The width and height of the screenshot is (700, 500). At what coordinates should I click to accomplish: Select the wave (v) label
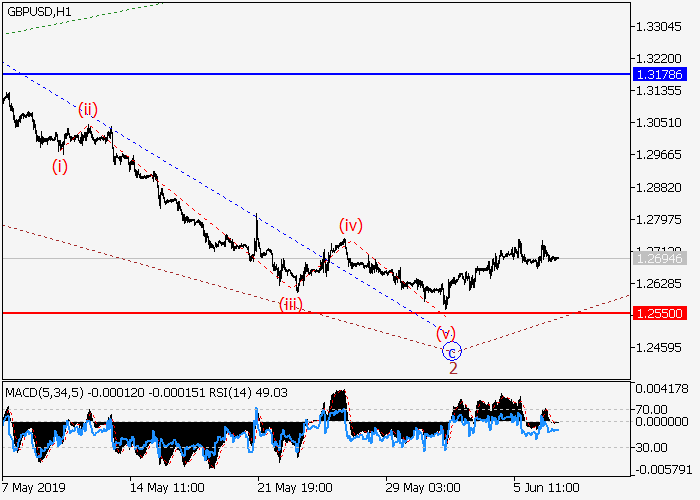[x=446, y=332]
